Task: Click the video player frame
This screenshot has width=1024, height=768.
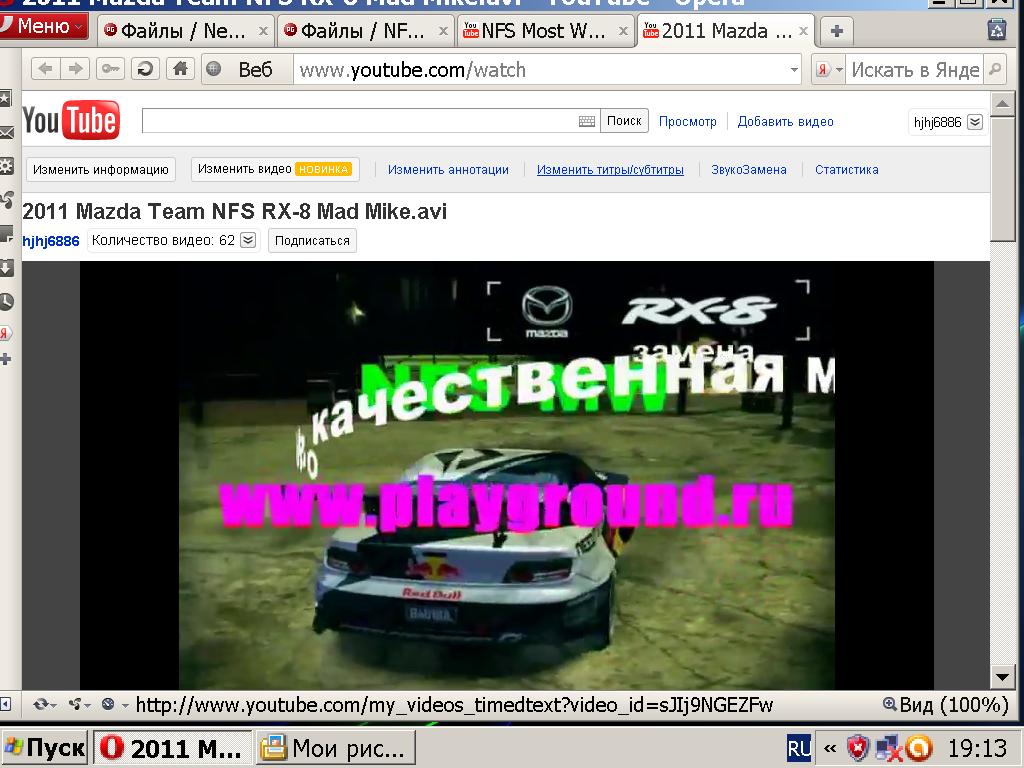Action: (507, 475)
